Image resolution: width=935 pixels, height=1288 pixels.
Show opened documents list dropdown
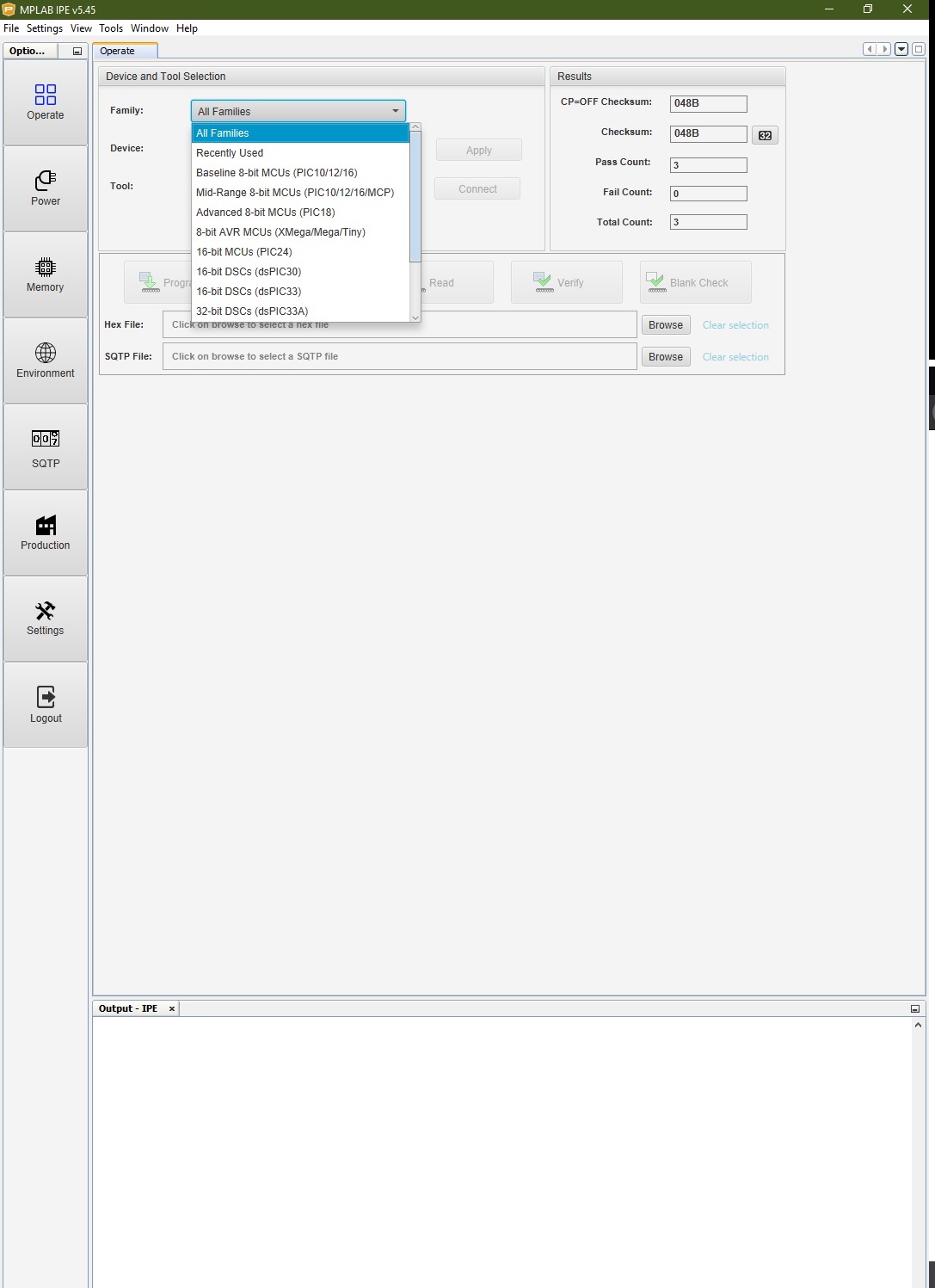(901, 49)
